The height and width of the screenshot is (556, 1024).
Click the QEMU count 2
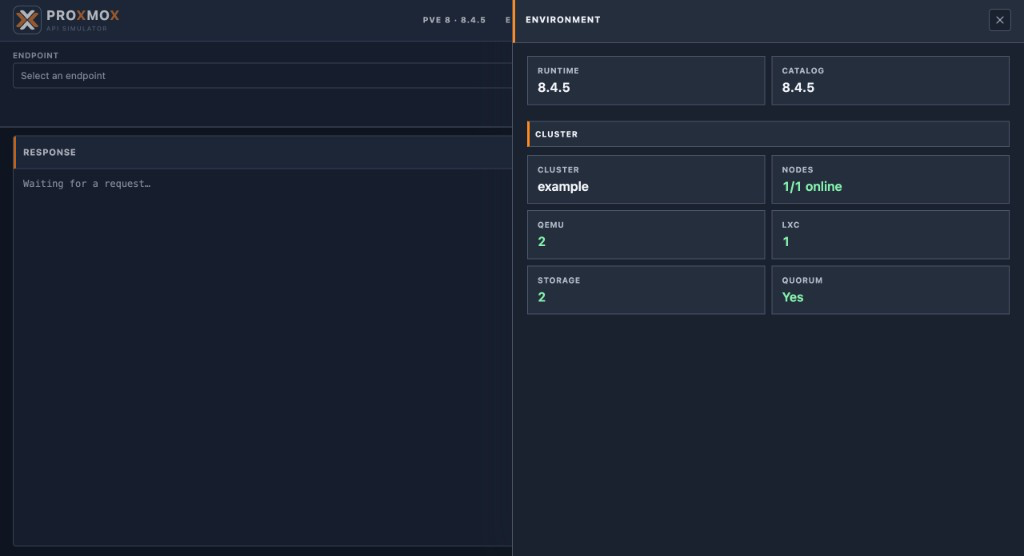(x=541, y=242)
